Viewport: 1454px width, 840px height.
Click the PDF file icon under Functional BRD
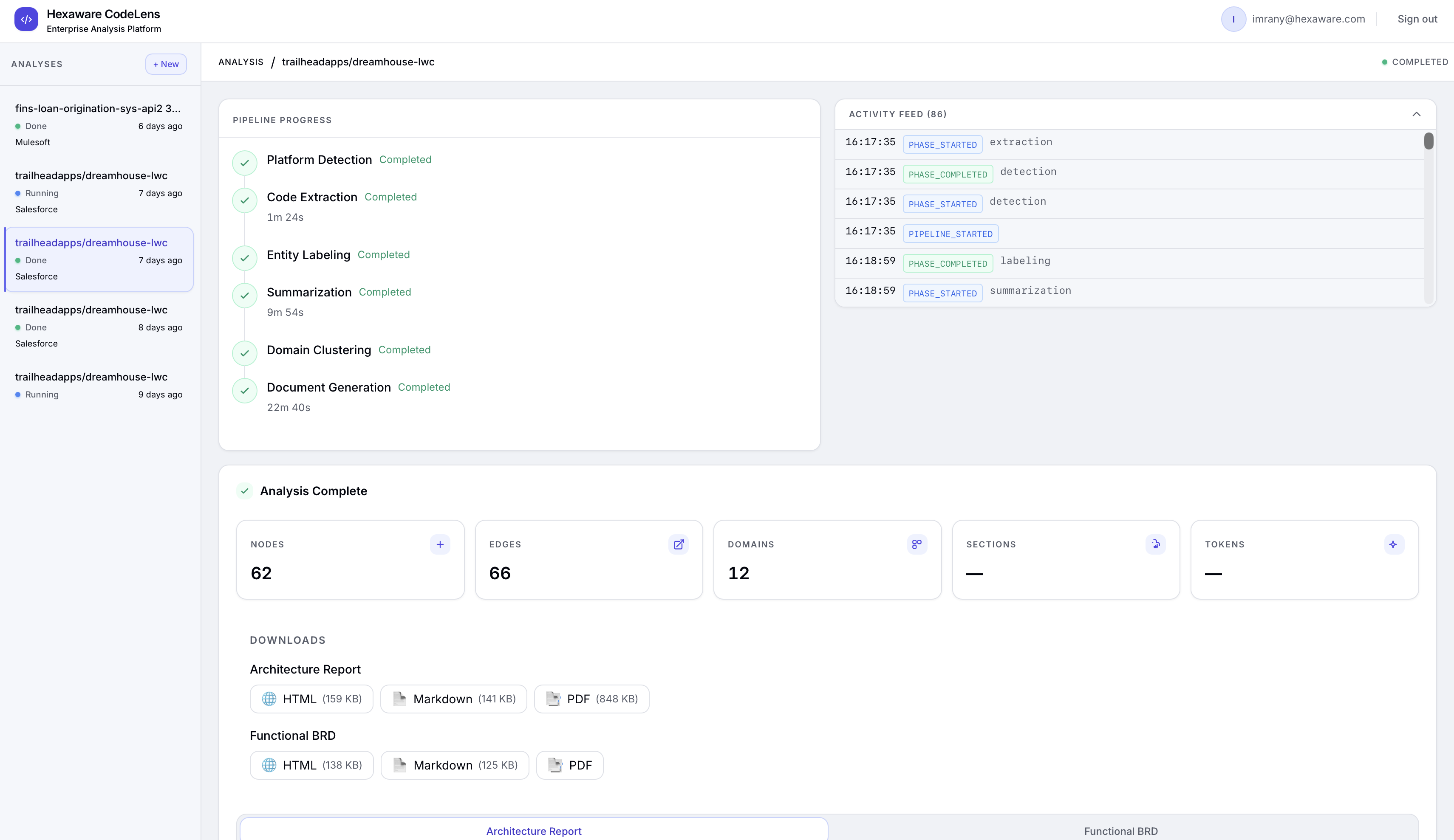point(554,765)
